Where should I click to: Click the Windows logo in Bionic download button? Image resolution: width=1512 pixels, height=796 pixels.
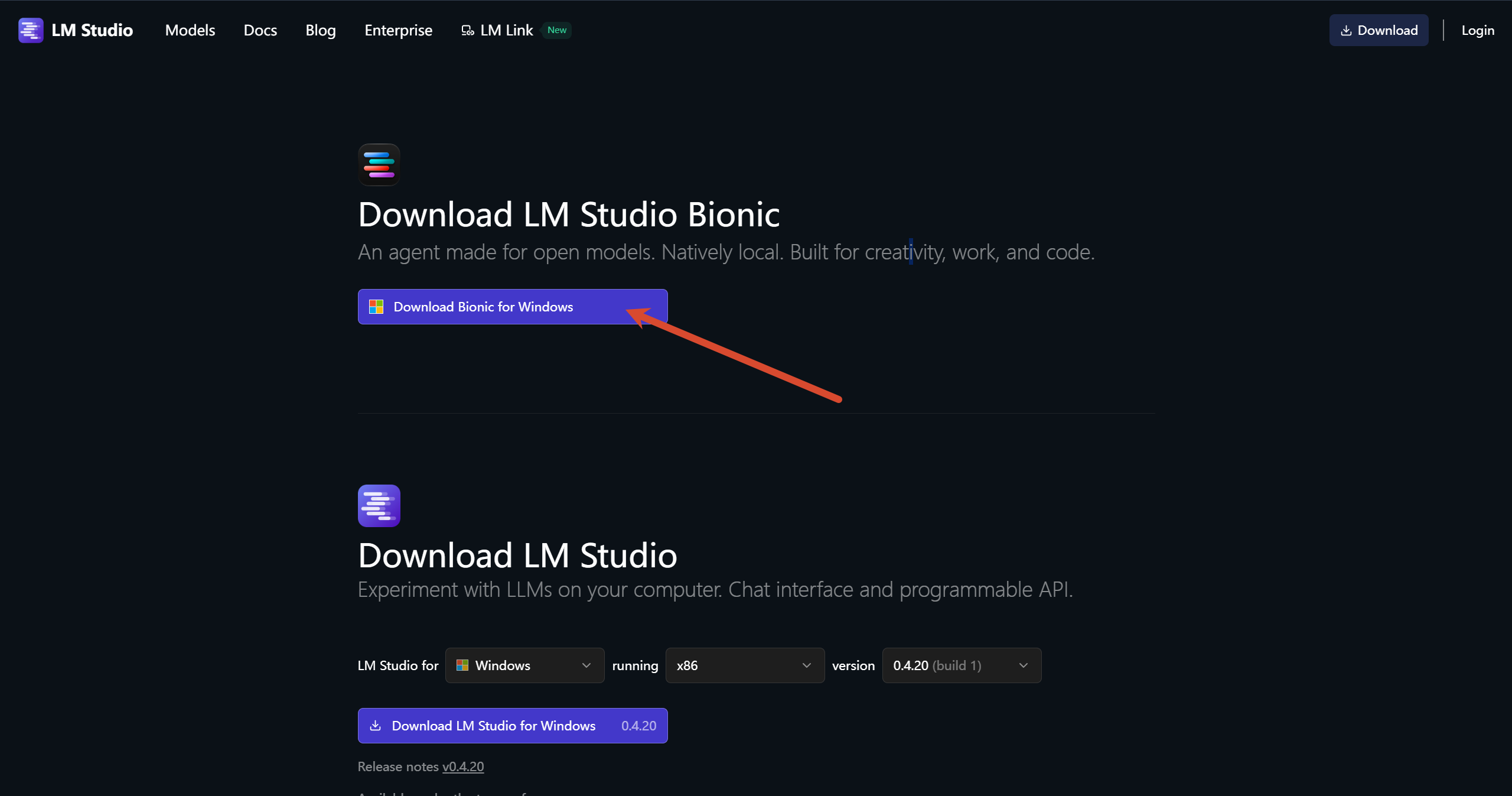(x=376, y=307)
